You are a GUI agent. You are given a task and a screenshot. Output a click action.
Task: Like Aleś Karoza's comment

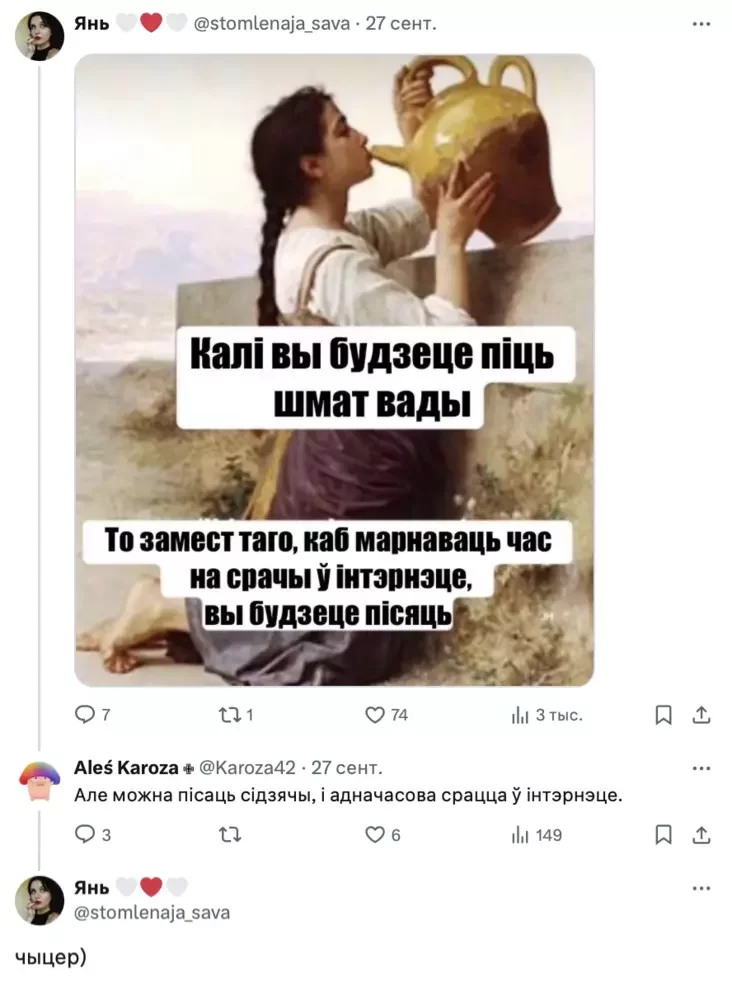tap(382, 834)
